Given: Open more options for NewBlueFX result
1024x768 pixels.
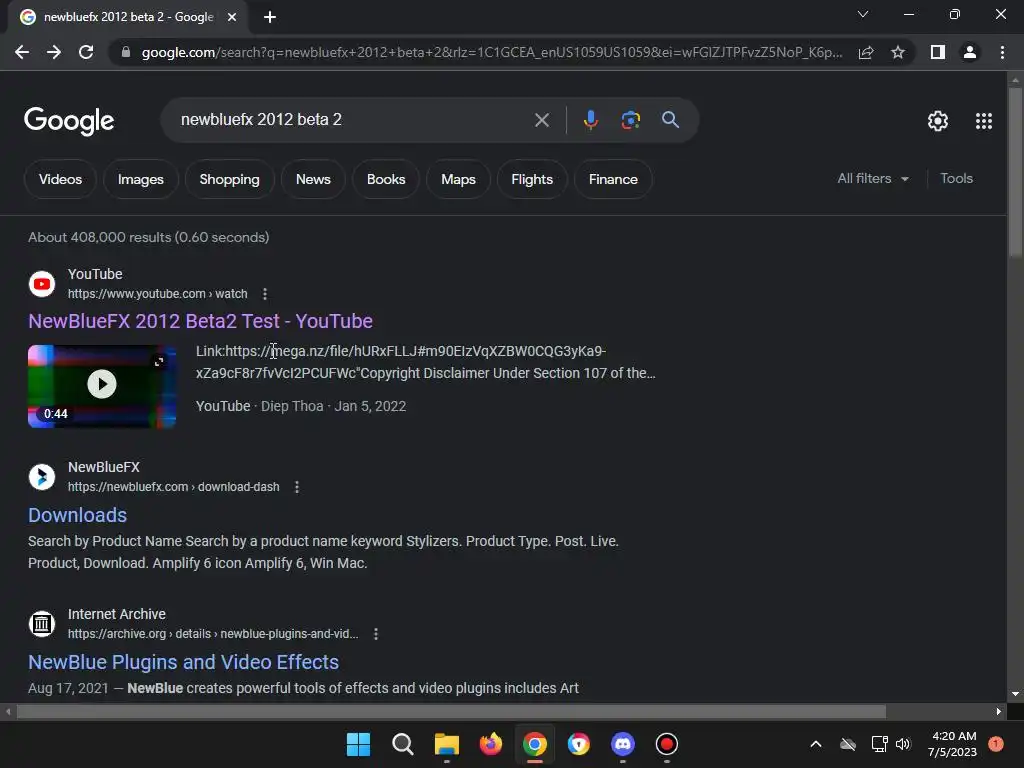Looking at the screenshot, I should coord(296,487).
